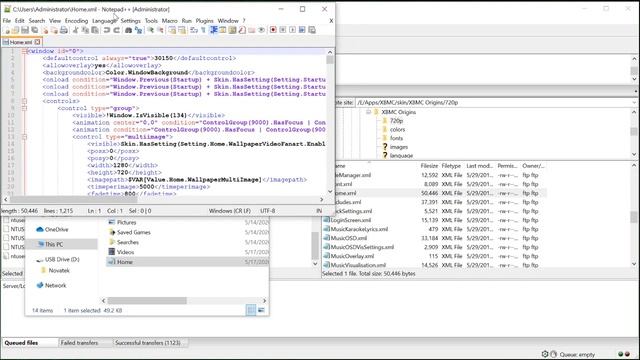Switch to Successful transfers (1123) tab
This screenshot has height=360, width=640.
tap(148, 343)
